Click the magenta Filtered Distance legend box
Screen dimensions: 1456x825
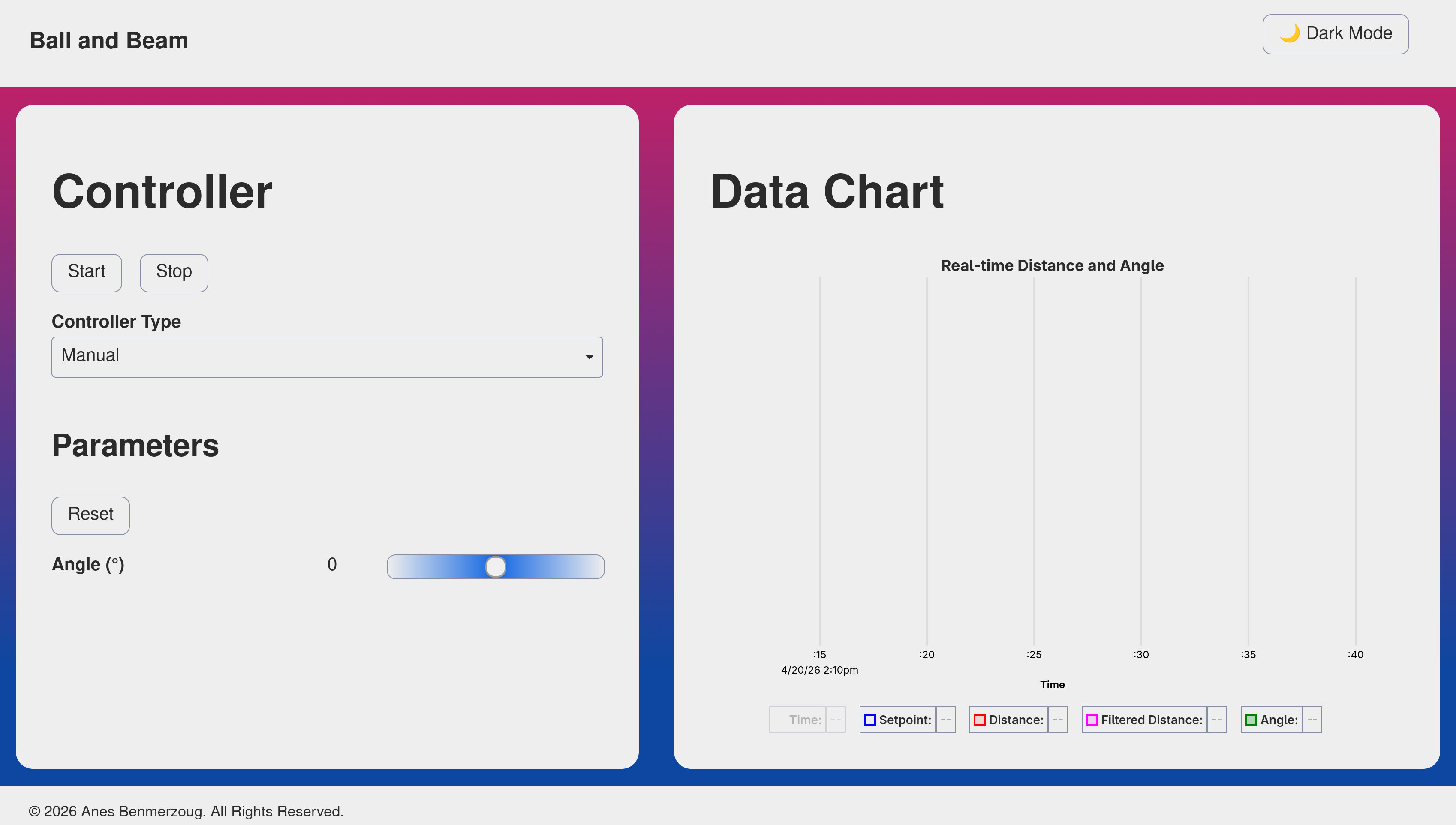pos(1092,720)
